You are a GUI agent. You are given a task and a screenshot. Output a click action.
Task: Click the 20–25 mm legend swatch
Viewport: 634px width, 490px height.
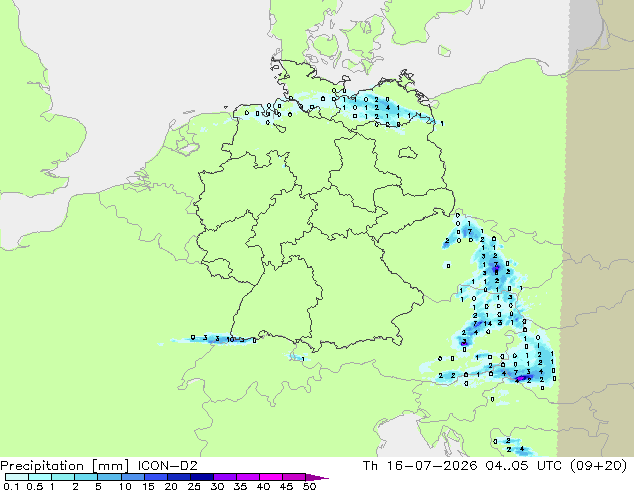tap(178, 477)
